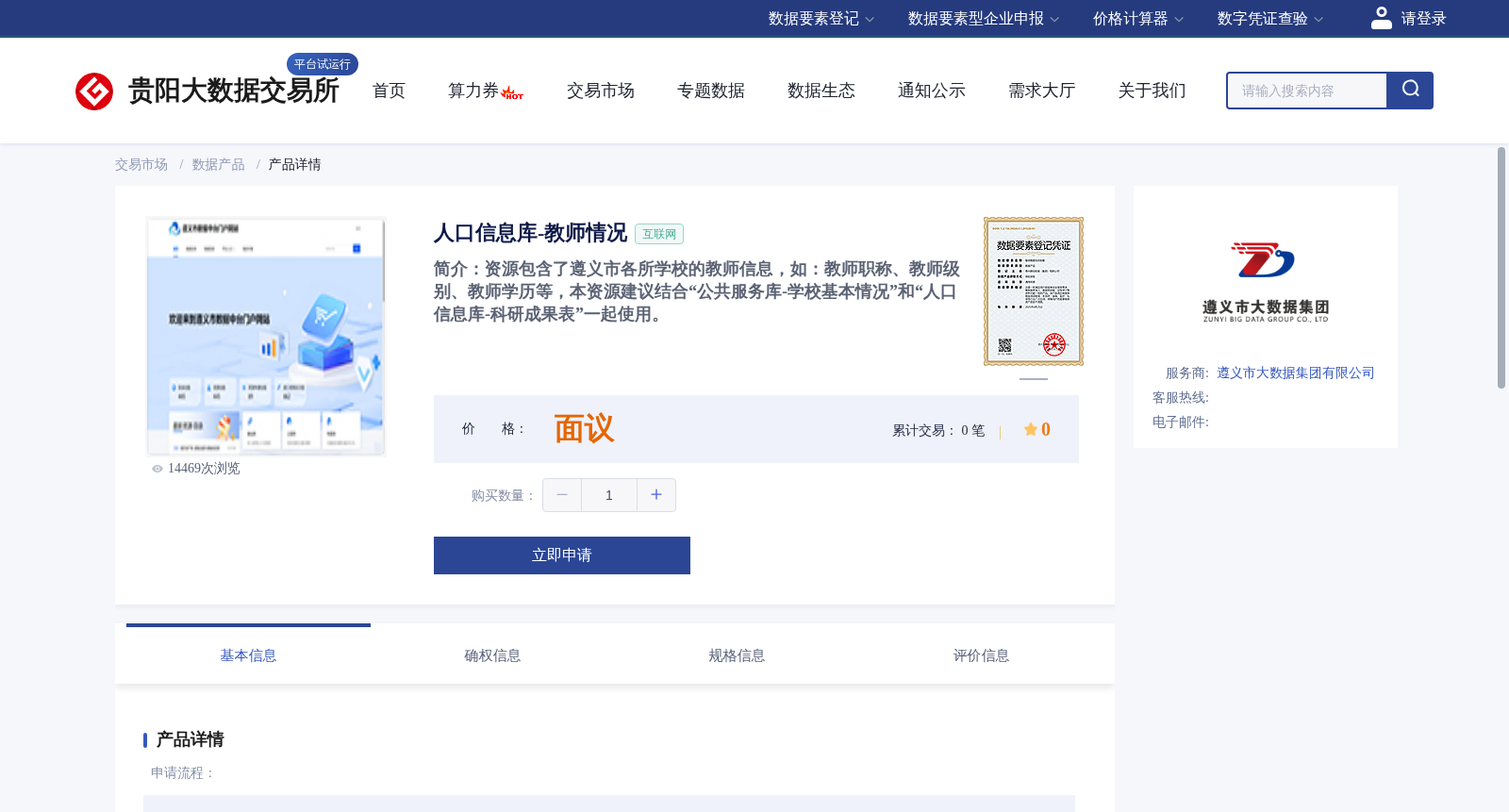Image resolution: width=1509 pixels, height=812 pixels.
Task: Click the HOT badge next to 算力券
Action: [x=512, y=93]
